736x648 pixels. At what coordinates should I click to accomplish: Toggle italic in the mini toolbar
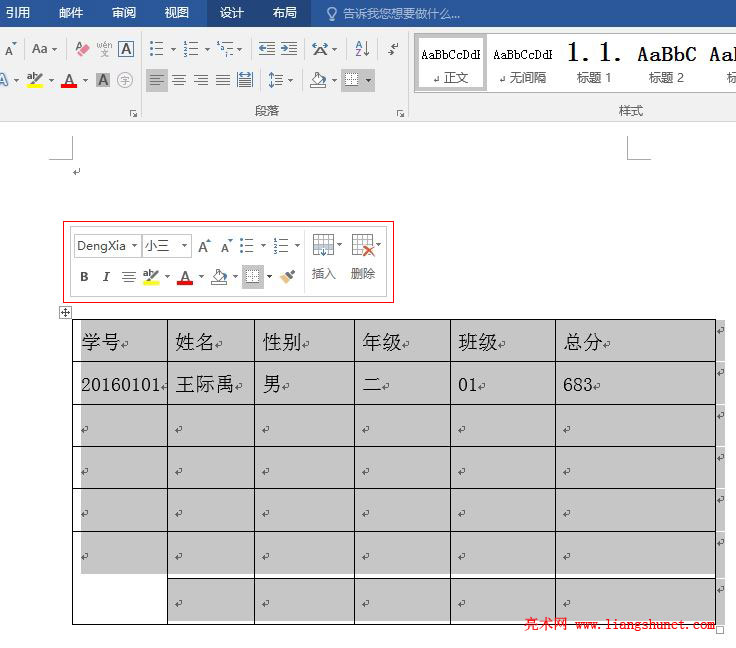pos(106,277)
